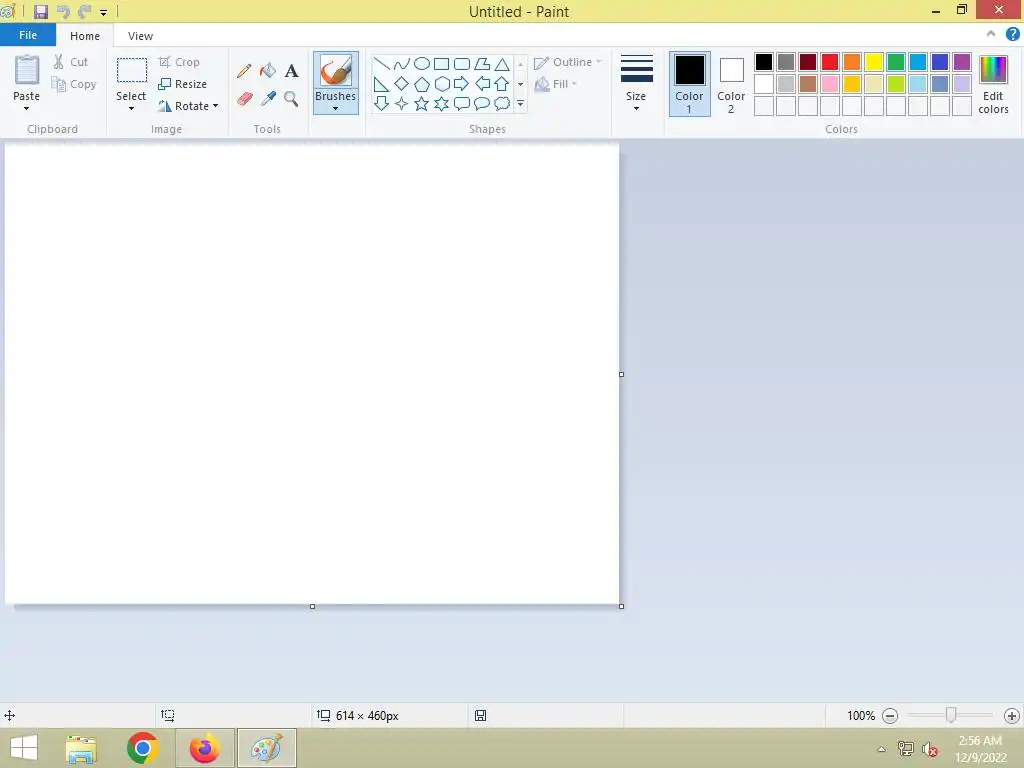Image resolution: width=1024 pixels, height=768 pixels.
Task: Open the Select dropdown arrow
Action: 131,108
